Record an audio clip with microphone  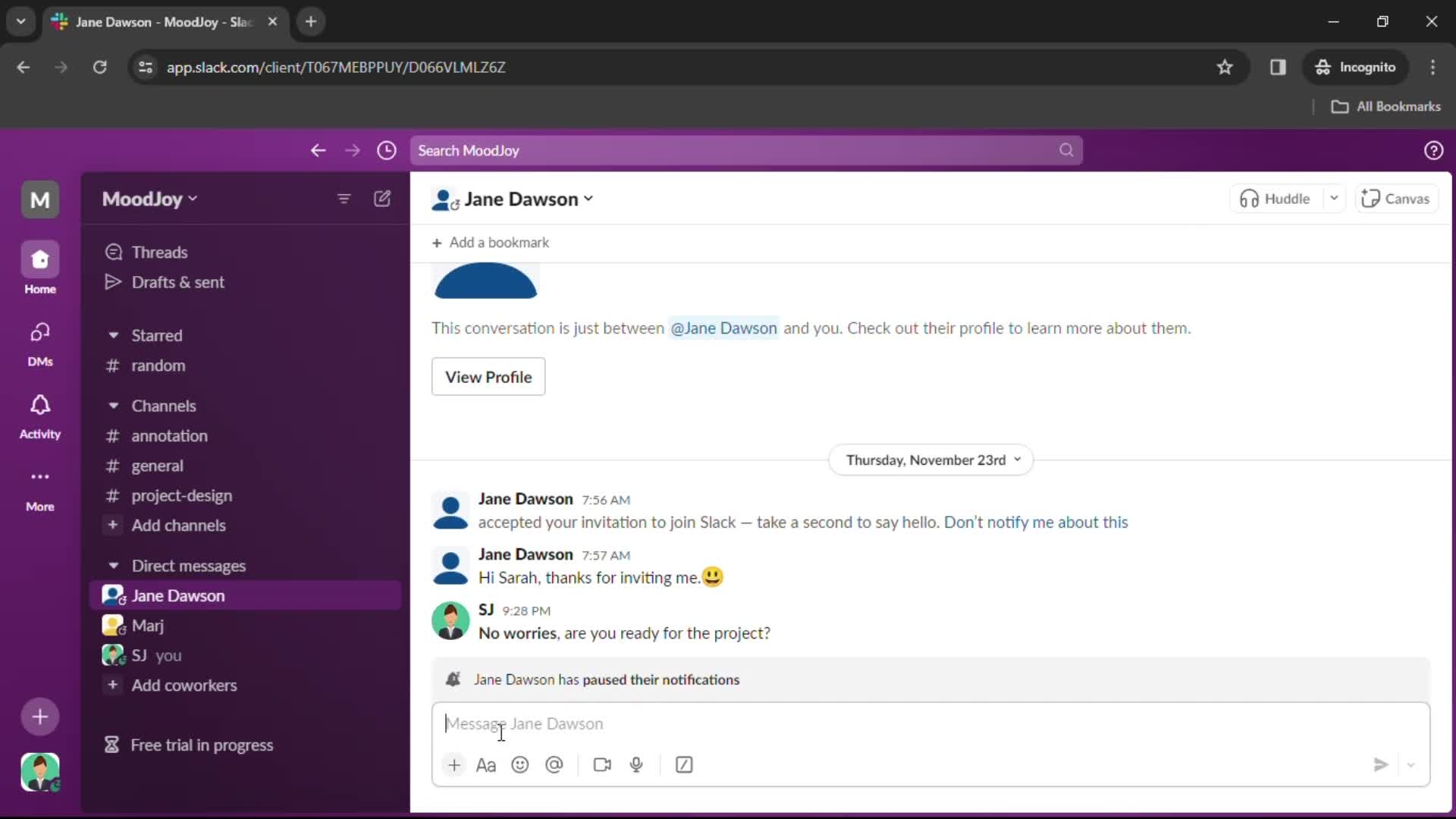(636, 764)
